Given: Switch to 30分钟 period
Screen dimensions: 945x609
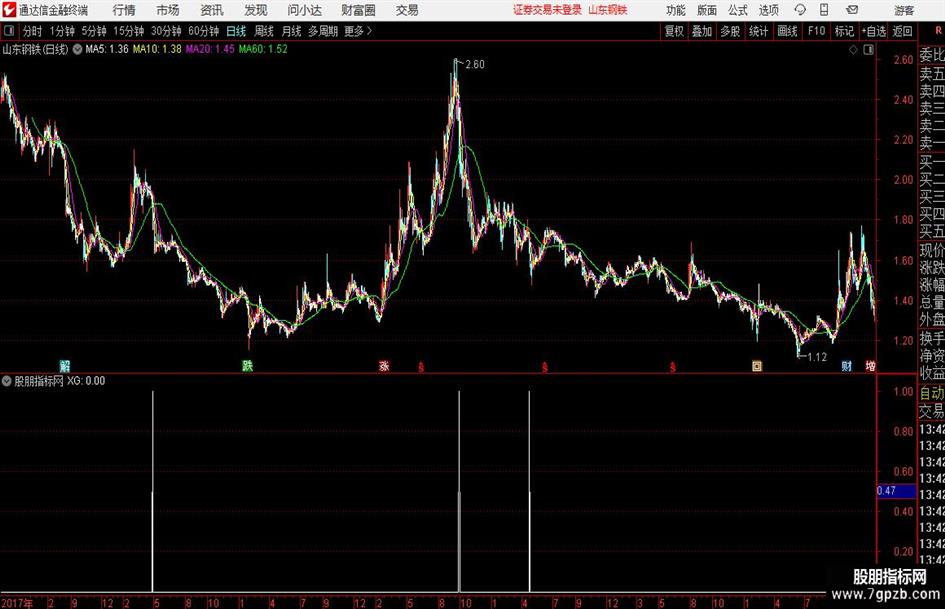Looking at the screenshot, I should pyautogui.click(x=166, y=31).
